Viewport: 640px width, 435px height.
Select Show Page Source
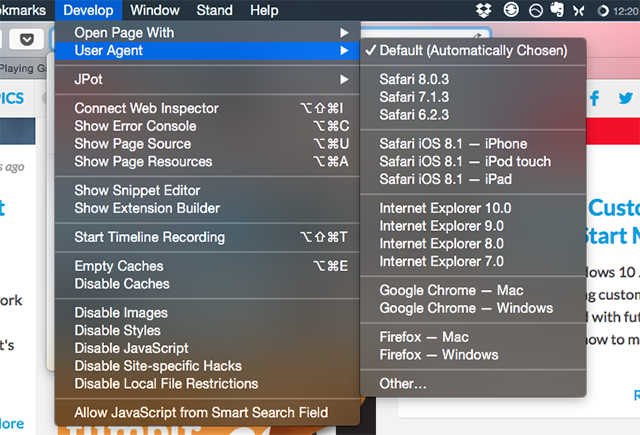[207, 144]
